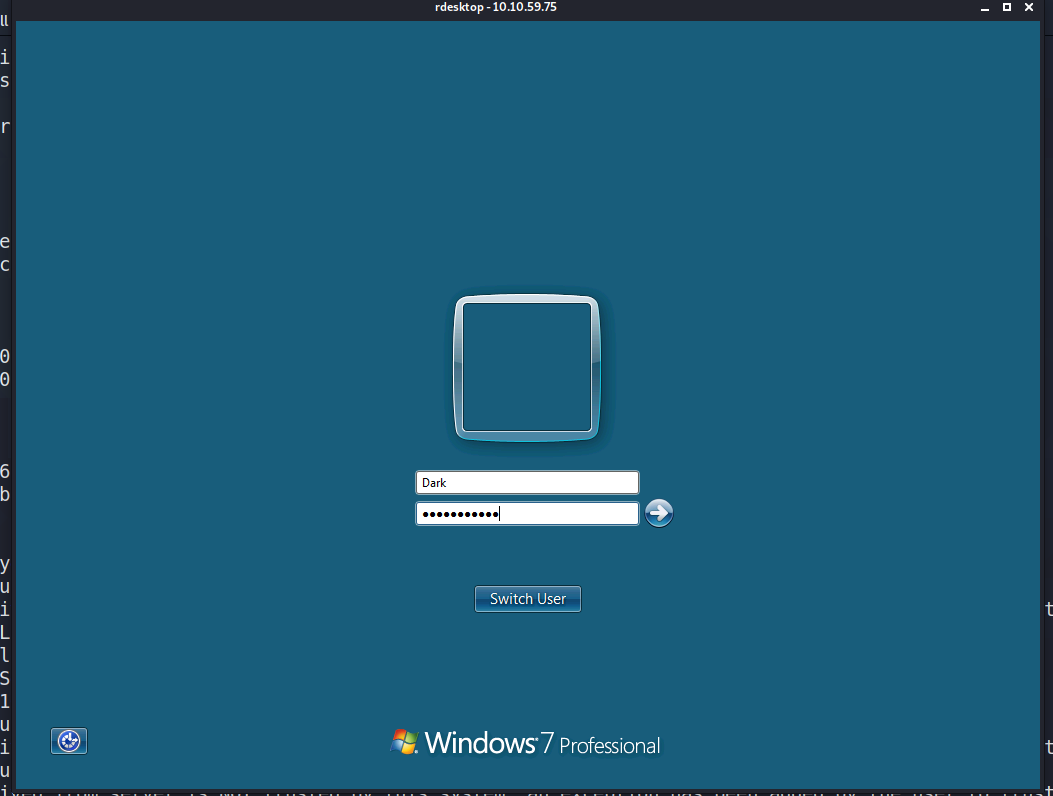This screenshot has width=1053, height=796.
Task: Click the Switch User button
Action: click(528, 599)
